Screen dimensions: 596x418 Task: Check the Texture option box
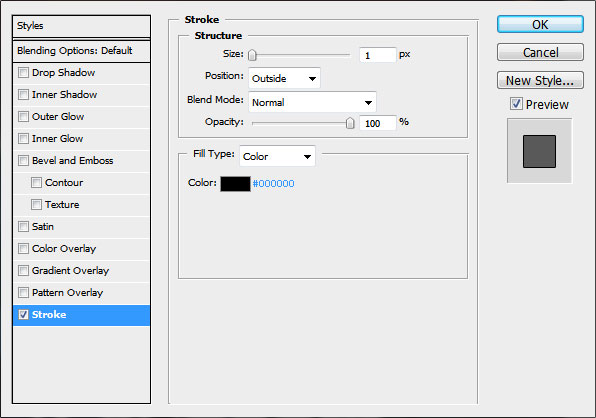tap(36, 204)
